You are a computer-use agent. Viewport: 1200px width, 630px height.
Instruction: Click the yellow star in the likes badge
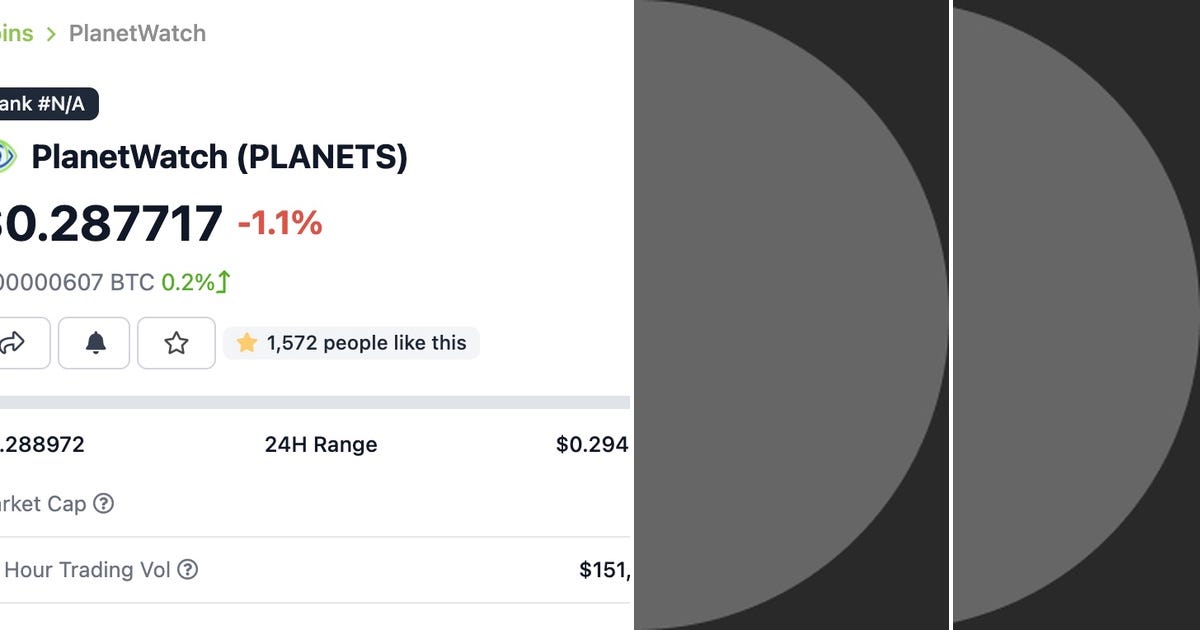[247, 343]
